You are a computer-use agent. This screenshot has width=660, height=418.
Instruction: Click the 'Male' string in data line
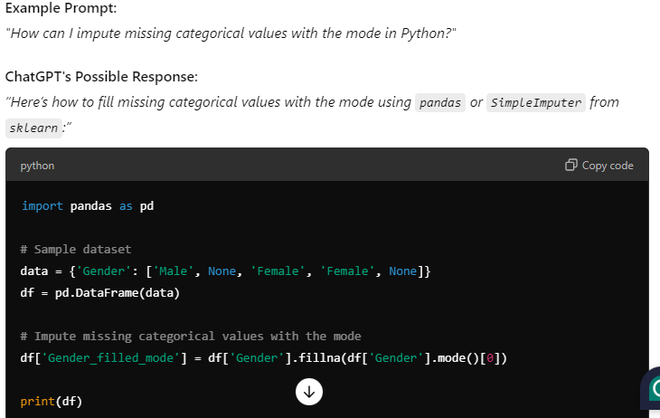[178, 271]
